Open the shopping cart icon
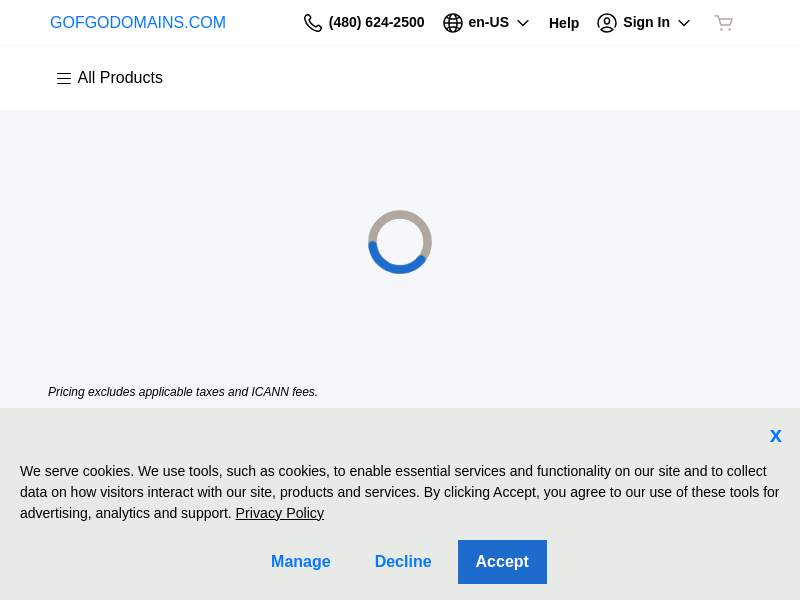 [723, 23]
